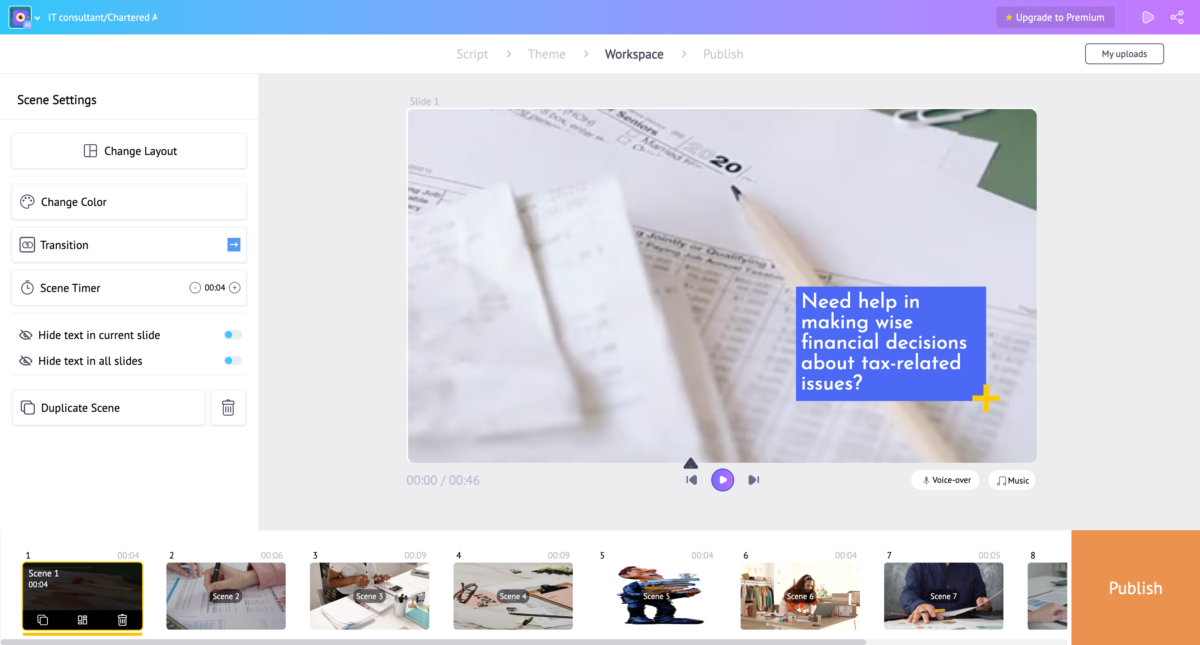Open layout icon on Scene 1 thumbnail
The width and height of the screenshot is (1200, 645).
point(82,620)
